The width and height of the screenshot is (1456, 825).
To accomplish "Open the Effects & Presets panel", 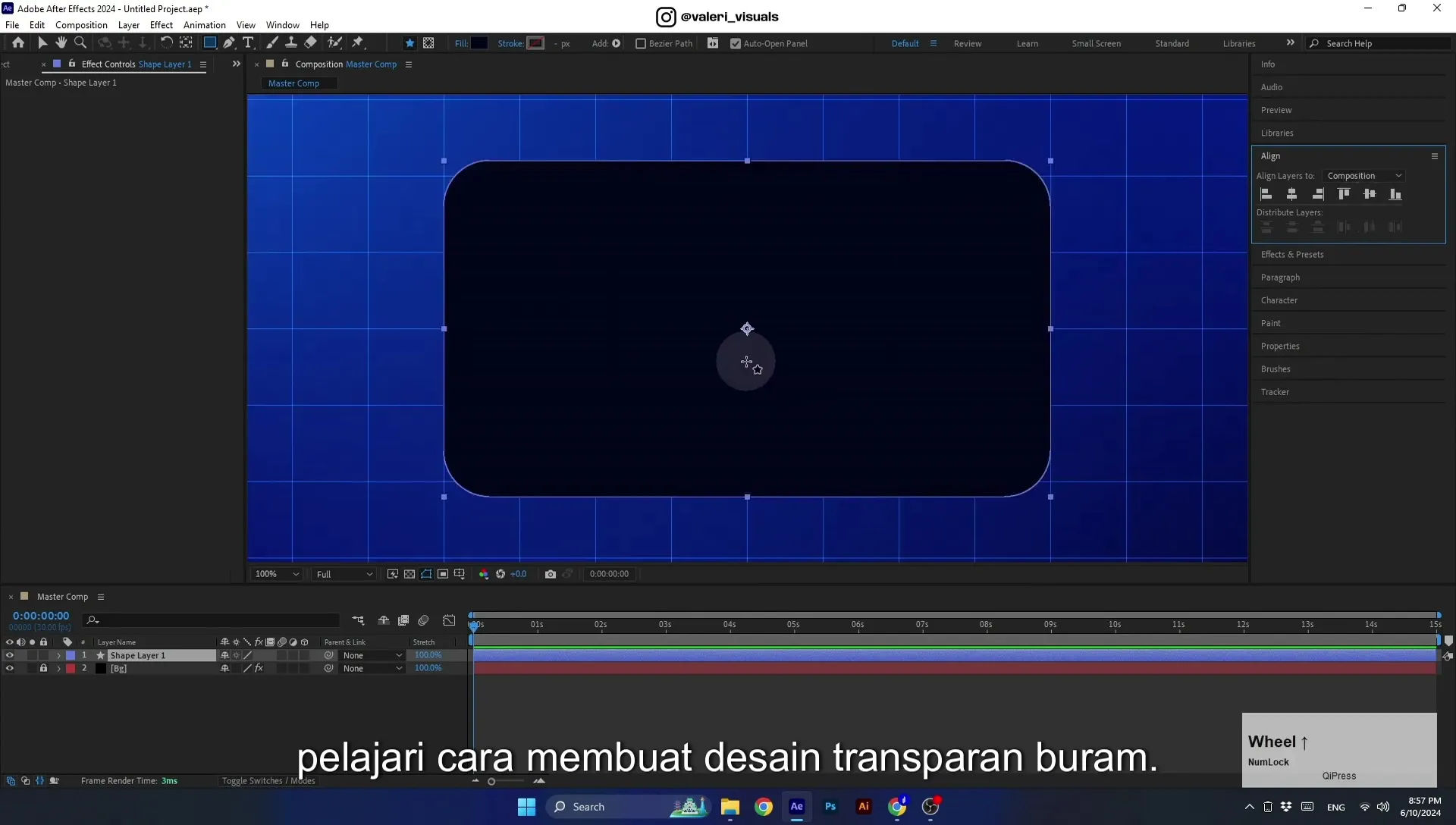I will (1292, 255).
